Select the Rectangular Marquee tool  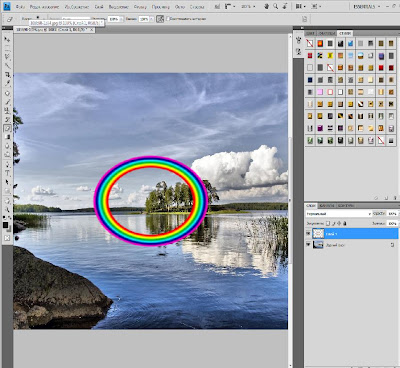tap(7, 48)
